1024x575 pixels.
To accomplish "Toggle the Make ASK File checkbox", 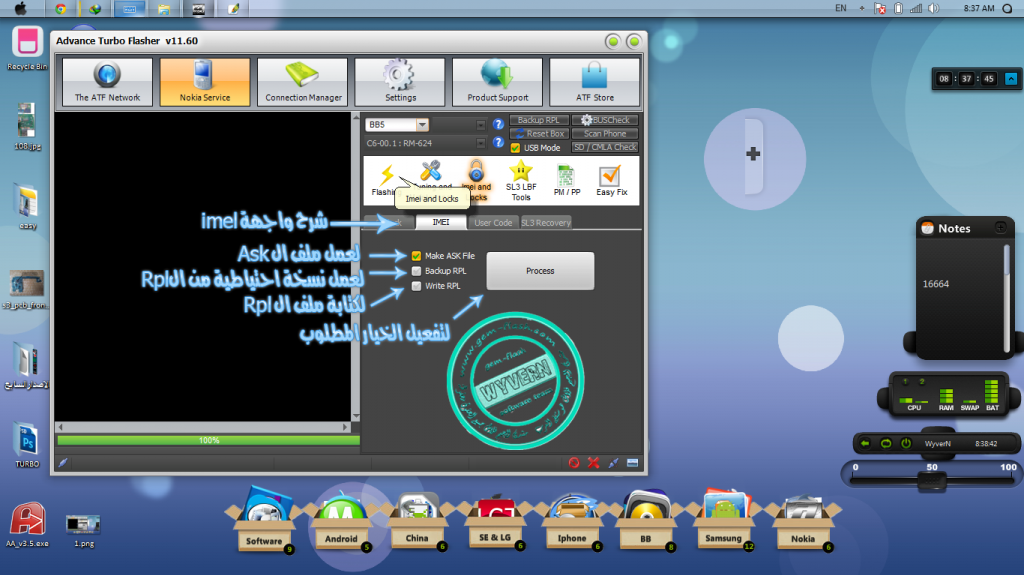I will 416,255.
